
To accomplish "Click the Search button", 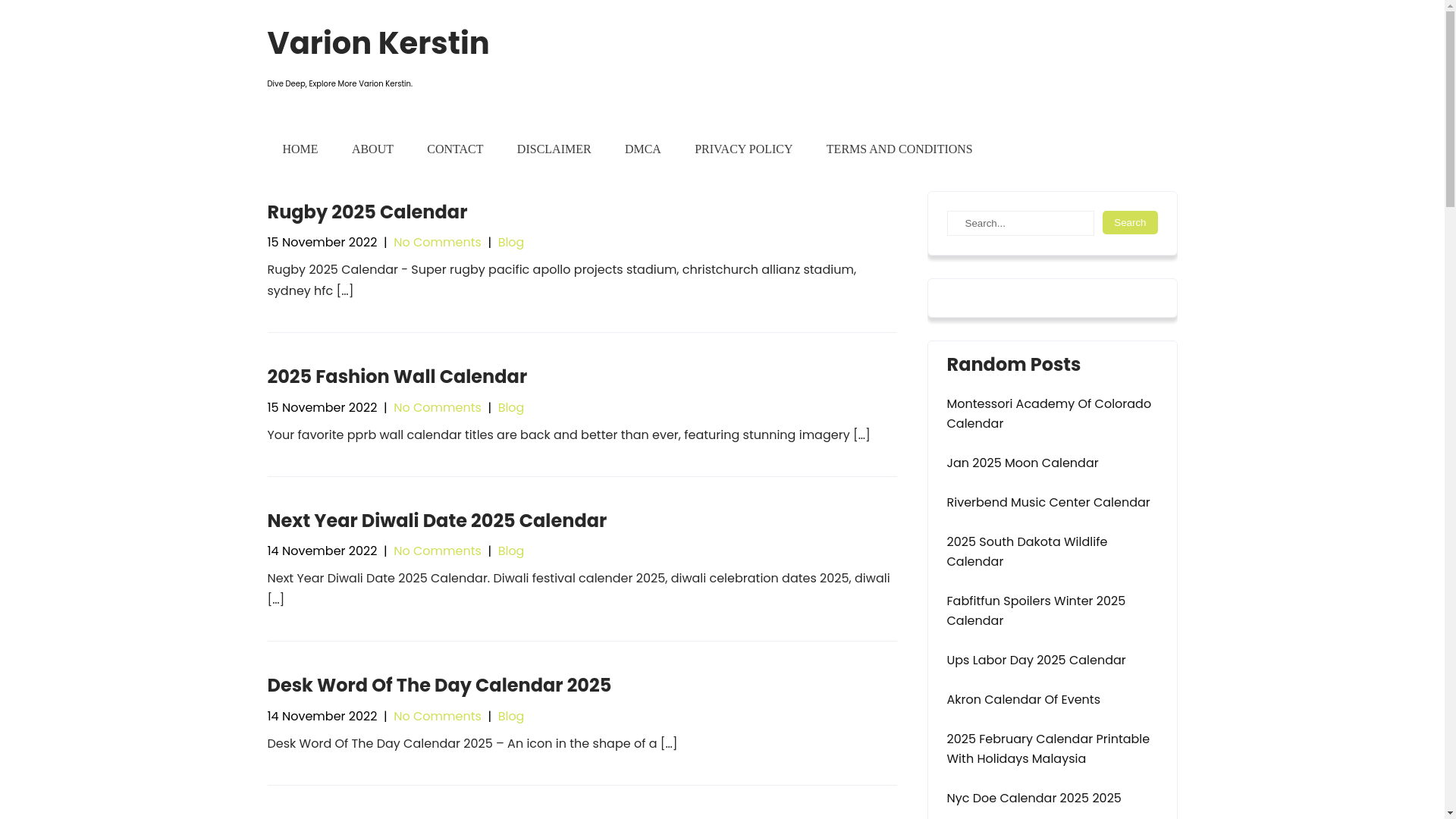I will pyautogui.click(x=1129, y=223).
